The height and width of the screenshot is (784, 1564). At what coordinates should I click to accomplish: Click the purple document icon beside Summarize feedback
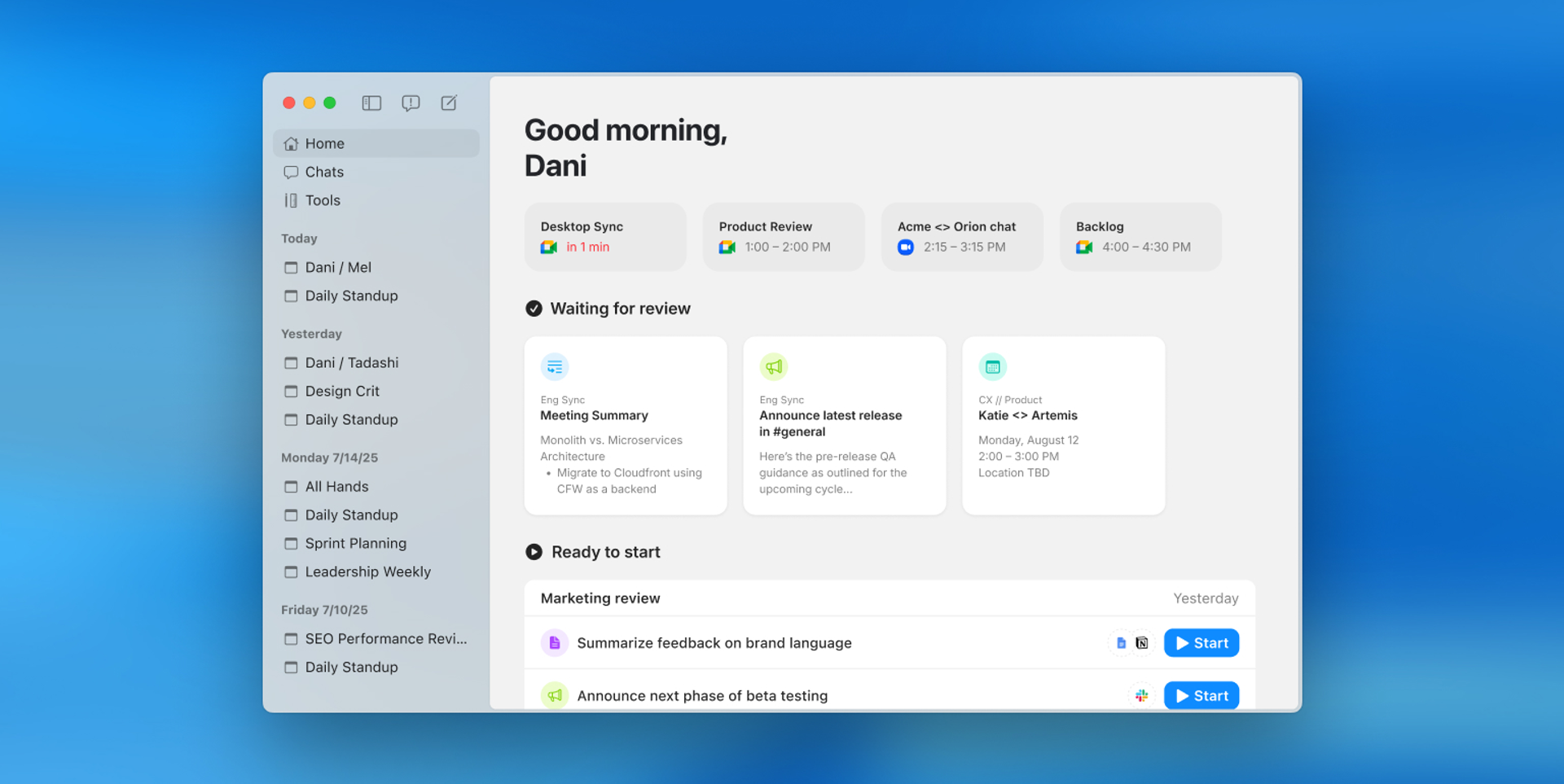[x=555, y=643]
